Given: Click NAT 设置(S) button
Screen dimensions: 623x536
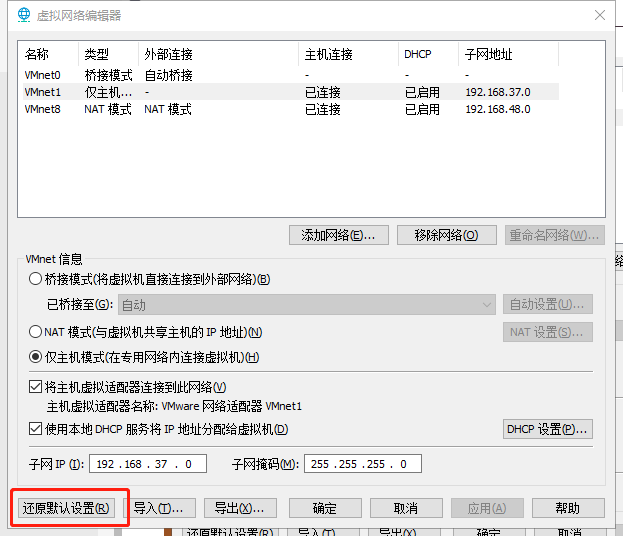Looking at the screenshot, I should point(548,332).
